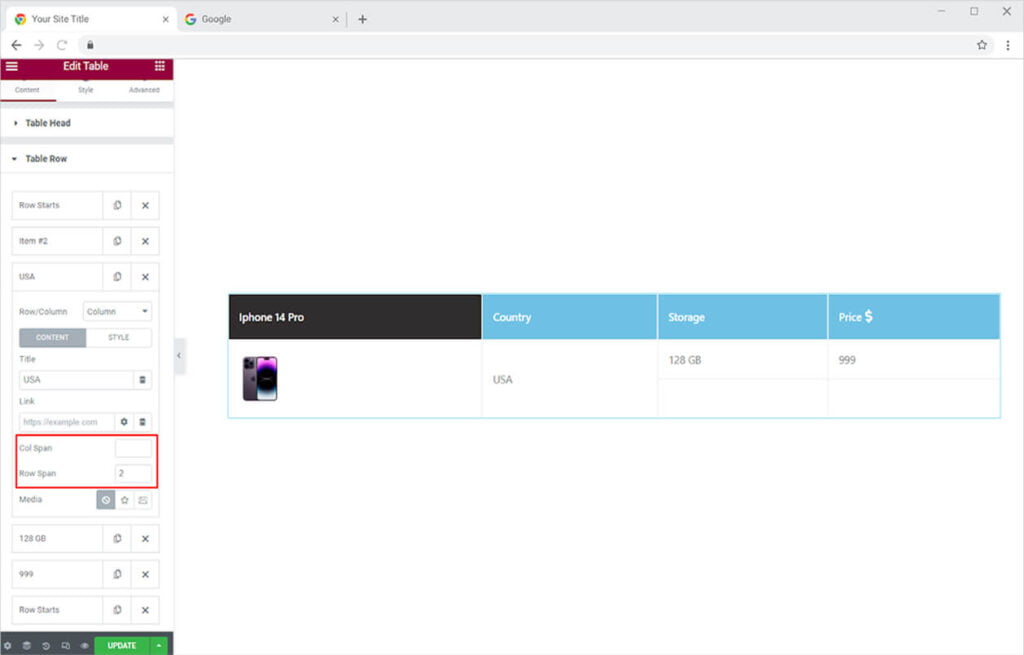This screenshot has height=655, width=1024.
Task: Click the Row Span input field
Action: click(x=133, y=473)
